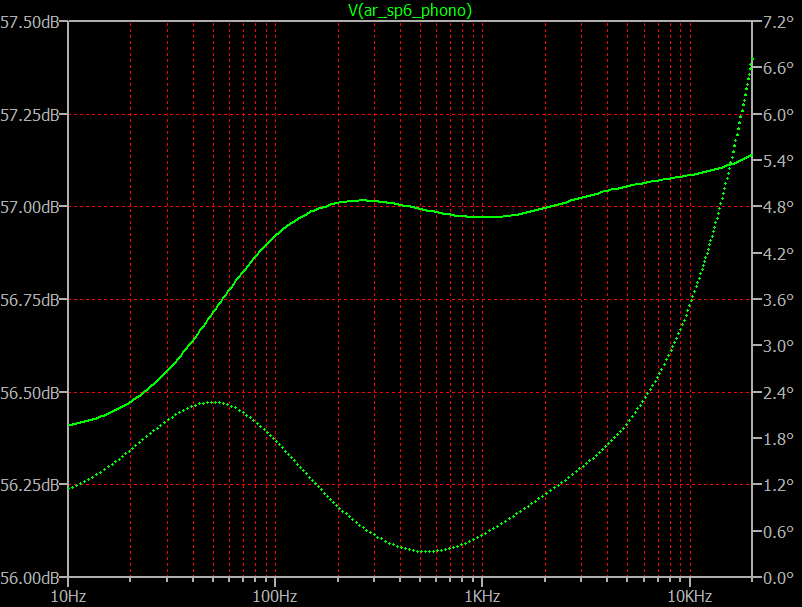The width and height of the screenshot is (802, 607).
Task: Click the 0.0° phase axis label
Action: [x=778, y=578]
